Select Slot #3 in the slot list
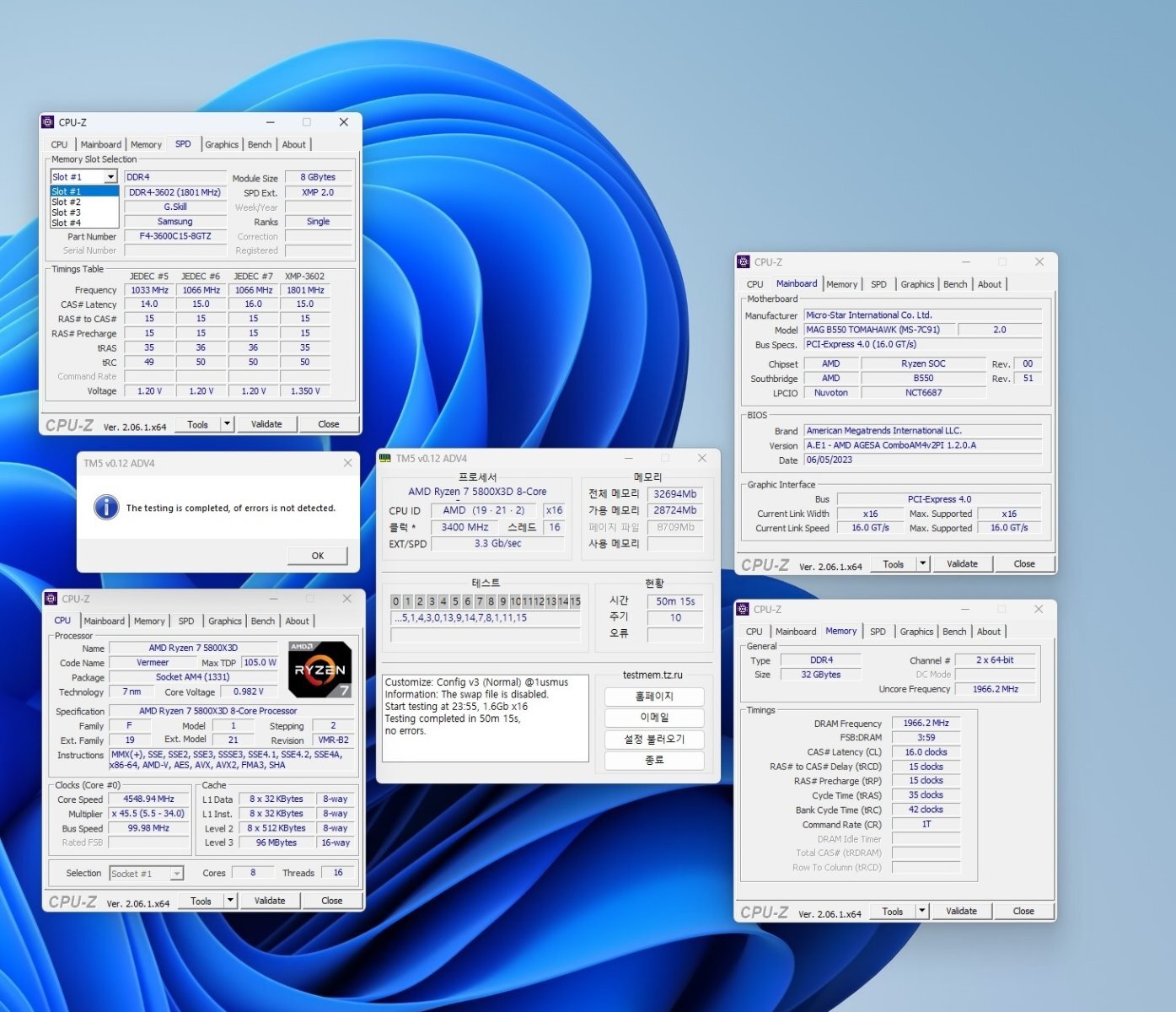The image size is (1176, 1012). (x=84, y=213)
